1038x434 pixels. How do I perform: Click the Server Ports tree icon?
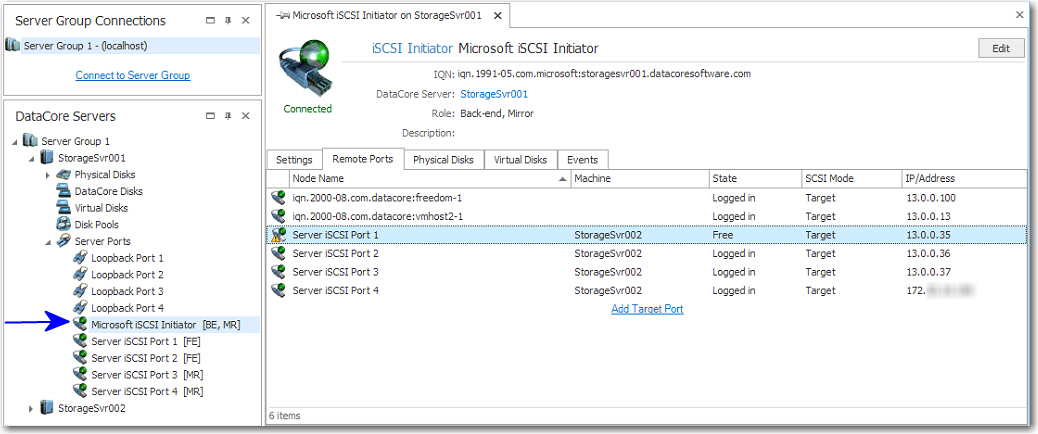click(64, 241)
